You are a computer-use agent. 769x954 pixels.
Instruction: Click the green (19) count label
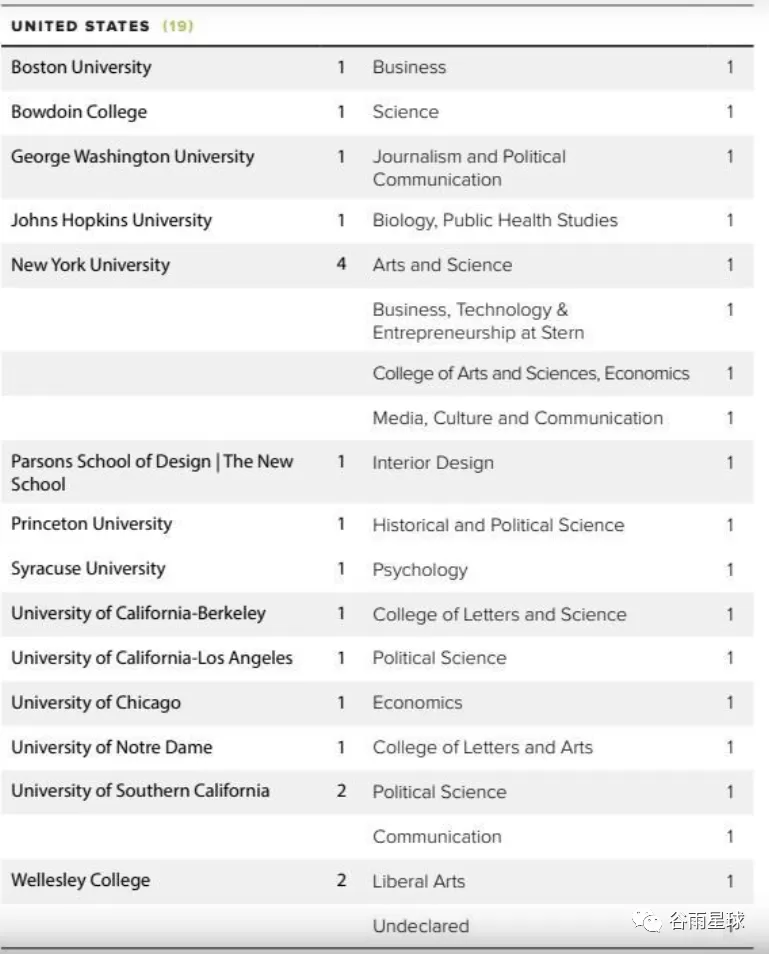coord(178,26)
